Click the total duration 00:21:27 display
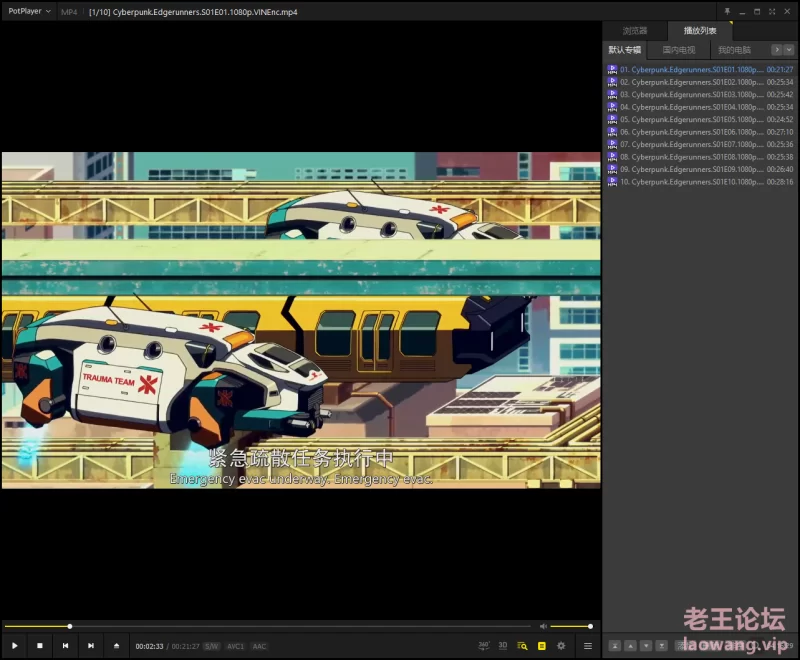The height and width of the screenshot is (660, 800). (185, 646)
